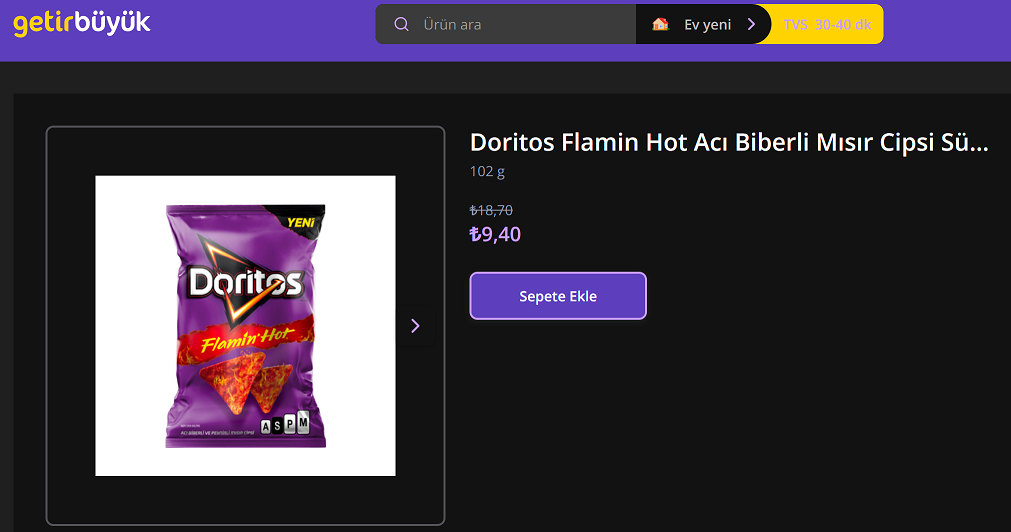Click the house icon beside Ev yeni
1011x532 pixels.
(x=660, y=25)
